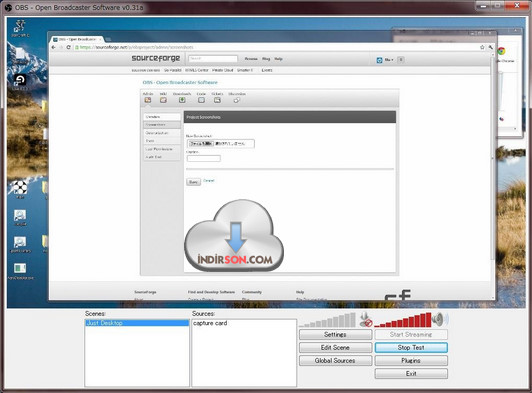
Task: Click the OBS title bar app icon
Action: point(8,7)
